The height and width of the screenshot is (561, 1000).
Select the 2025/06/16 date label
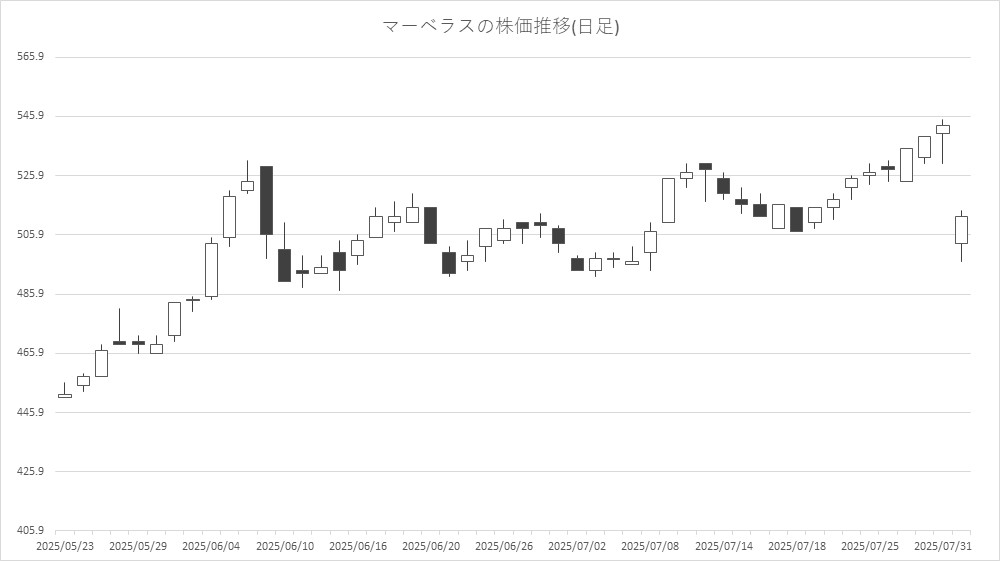[x=357, y=547]
